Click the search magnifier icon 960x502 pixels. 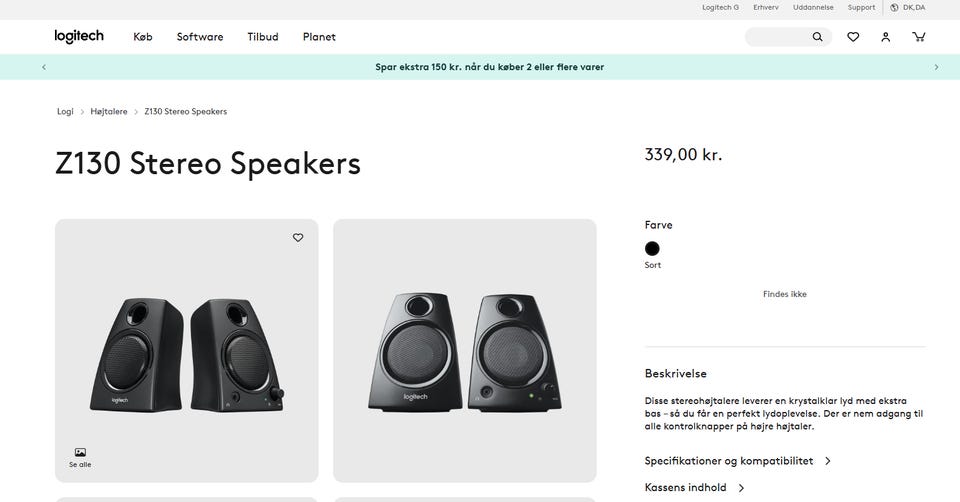point(817,37)
